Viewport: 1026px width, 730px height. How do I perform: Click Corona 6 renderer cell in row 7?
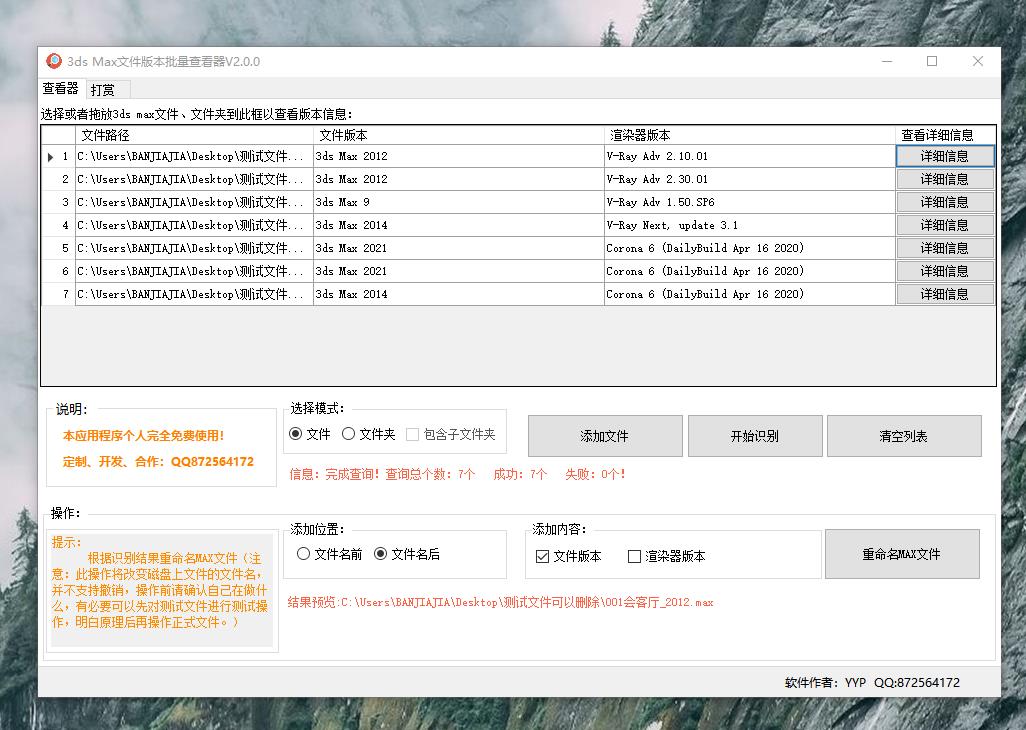(750, 294)
